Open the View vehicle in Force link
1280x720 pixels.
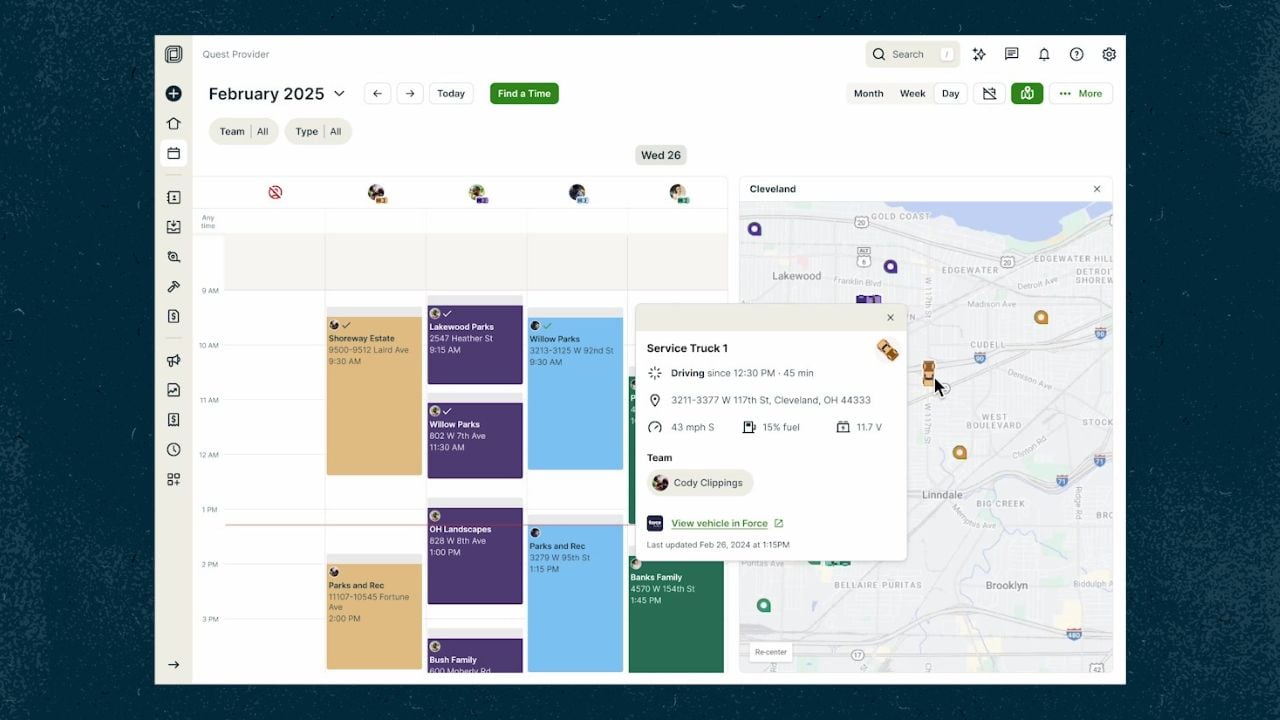pos(727,523)
